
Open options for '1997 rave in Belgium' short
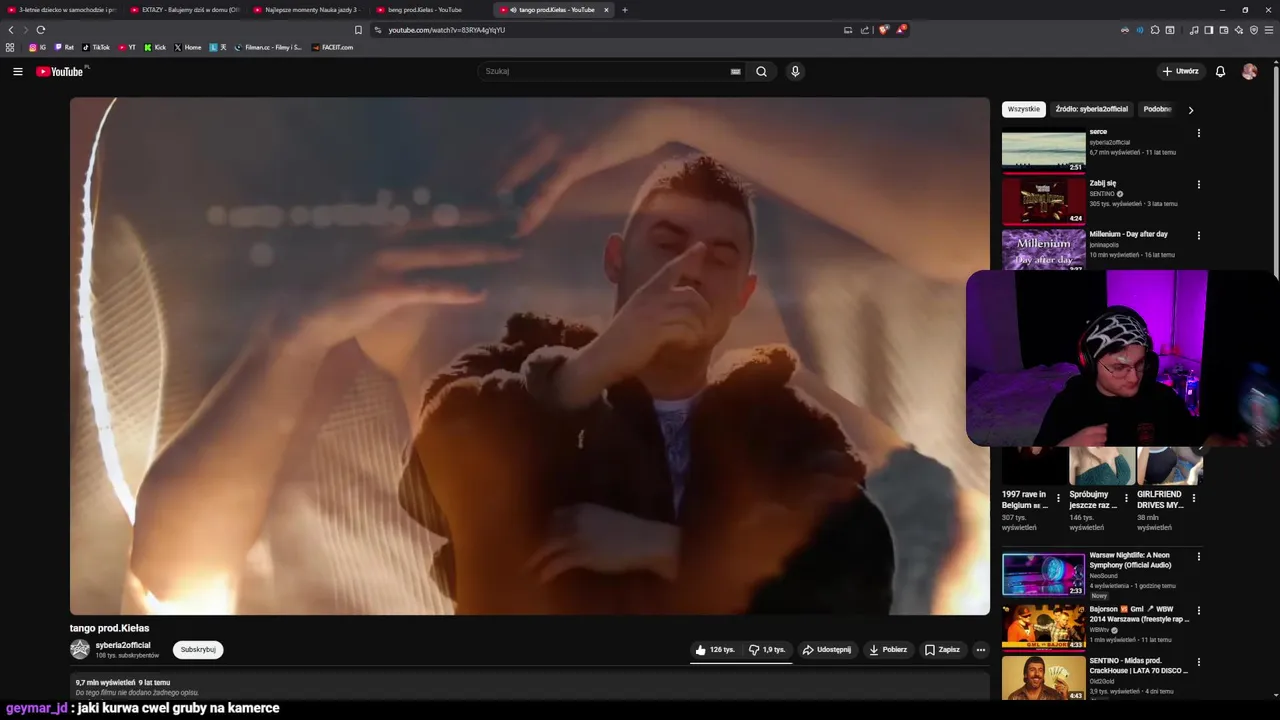[1058, 498]
